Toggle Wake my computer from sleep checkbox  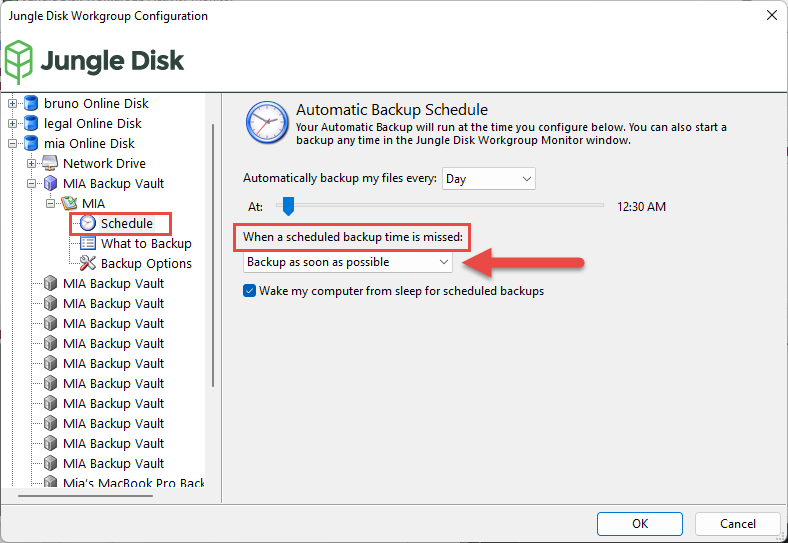click(249, 291)
